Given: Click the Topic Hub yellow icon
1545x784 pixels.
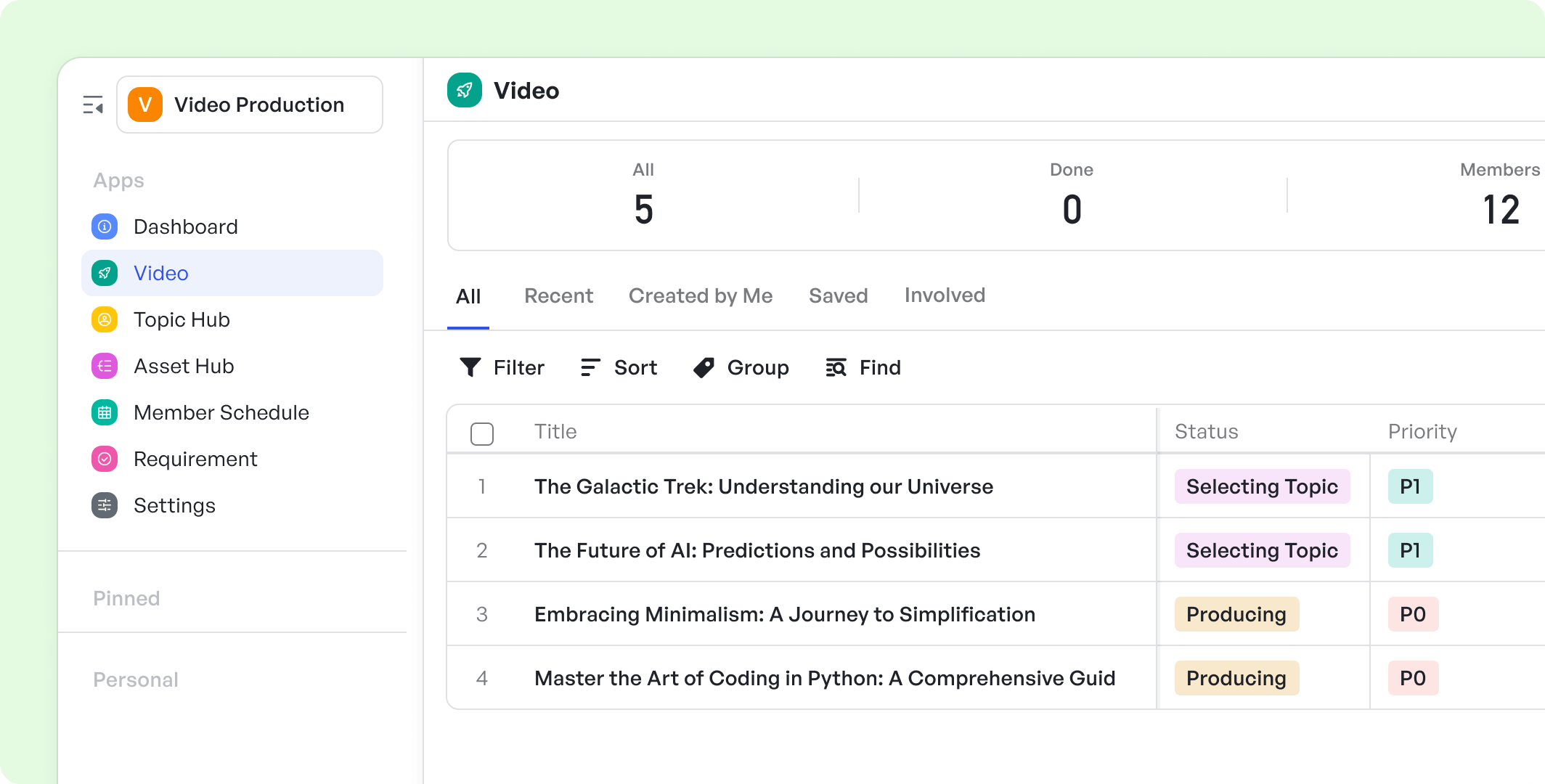Looking at the screenshot, I should pos(105,319).
